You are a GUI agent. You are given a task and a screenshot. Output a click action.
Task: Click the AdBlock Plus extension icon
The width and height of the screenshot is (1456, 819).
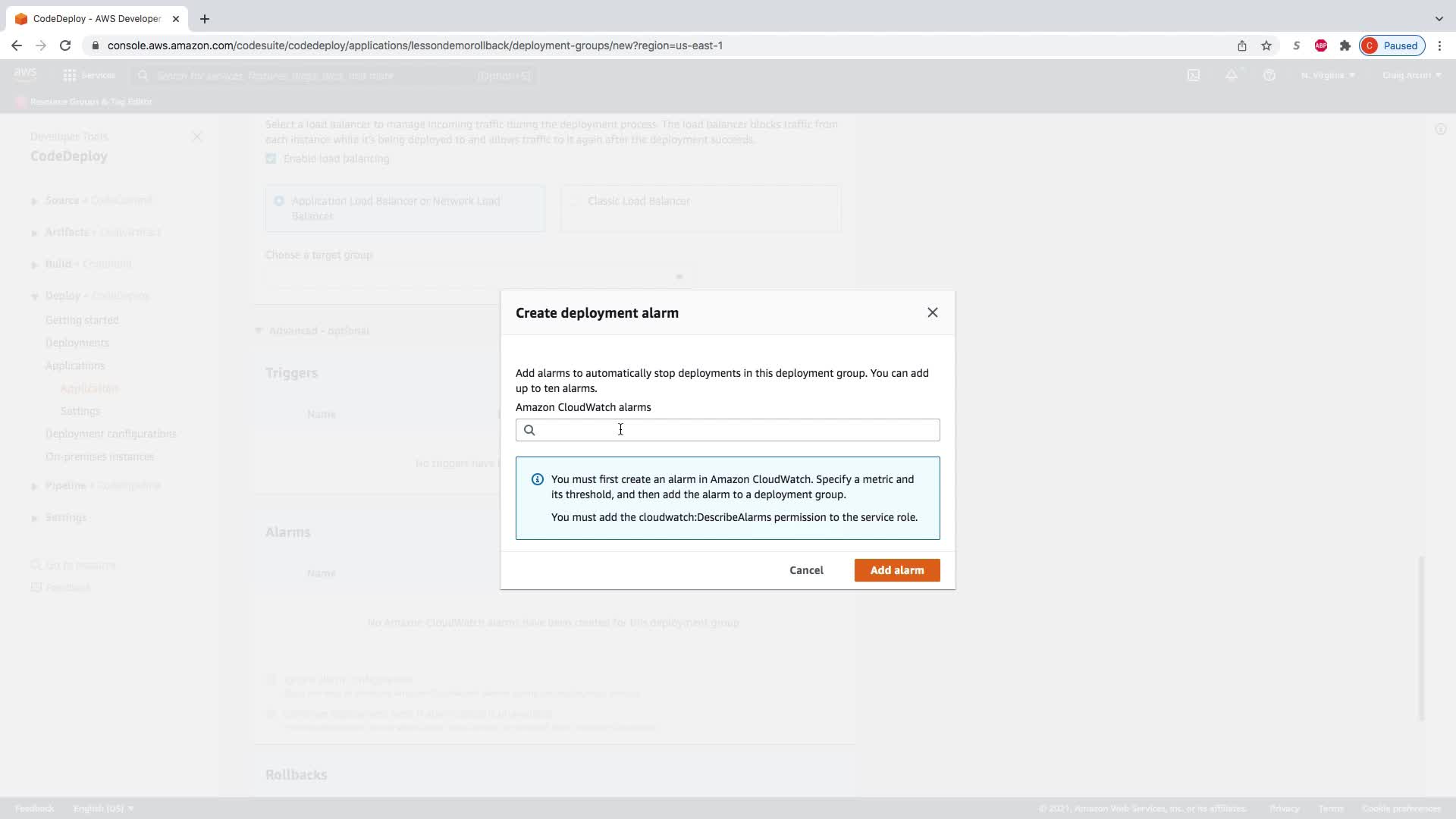tap(1321, 45)
